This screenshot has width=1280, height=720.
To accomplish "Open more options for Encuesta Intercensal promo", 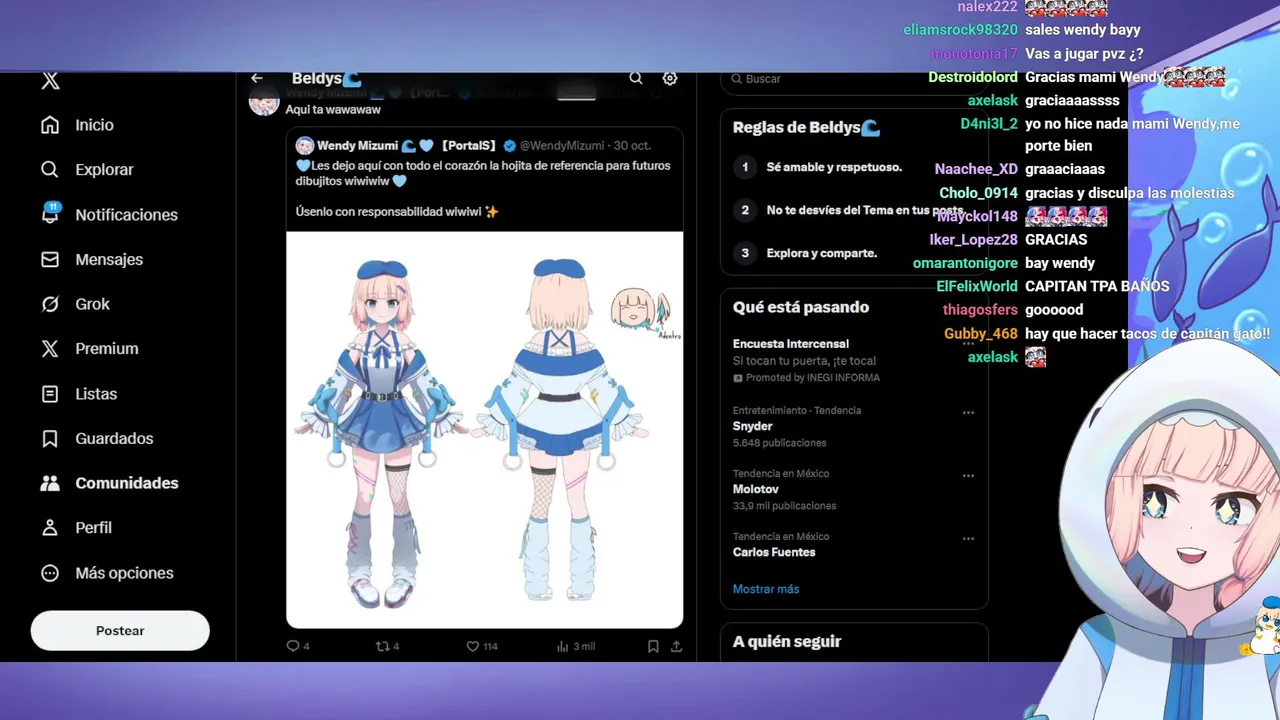I will click(968, 343).
